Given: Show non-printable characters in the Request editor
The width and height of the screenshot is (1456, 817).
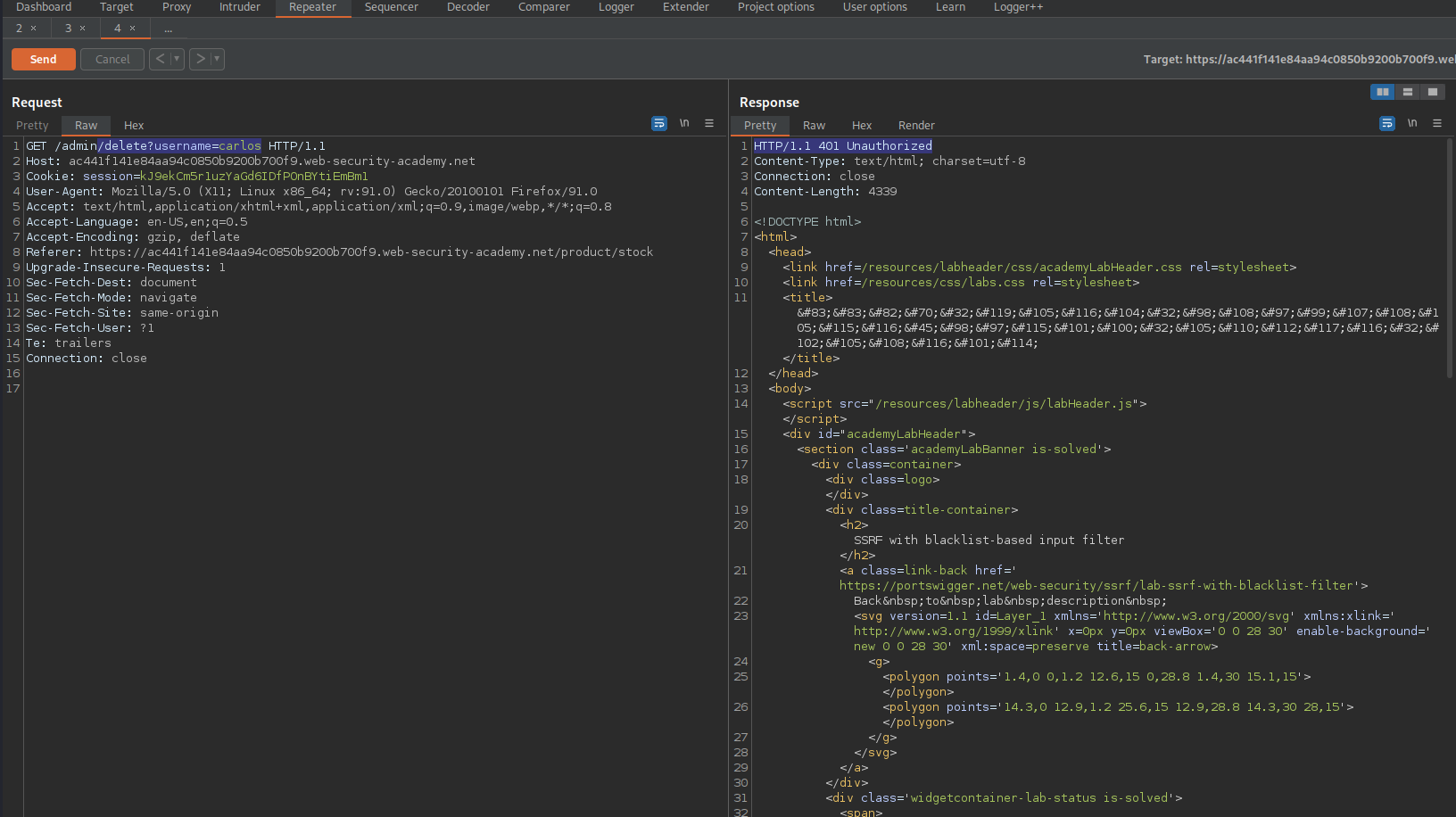Looking at the screenshot, I should click(684, 124).
